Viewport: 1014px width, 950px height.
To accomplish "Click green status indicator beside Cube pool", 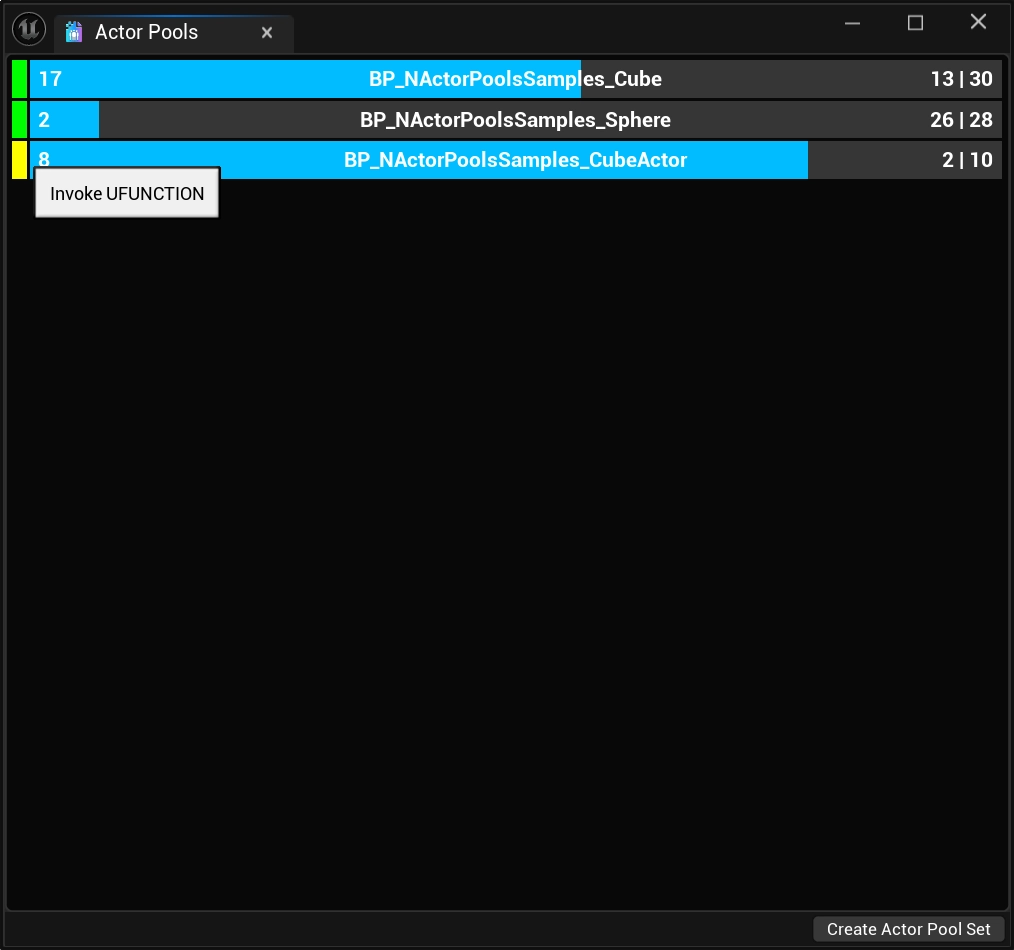I will pyautogui.click(x=19, y=79).
